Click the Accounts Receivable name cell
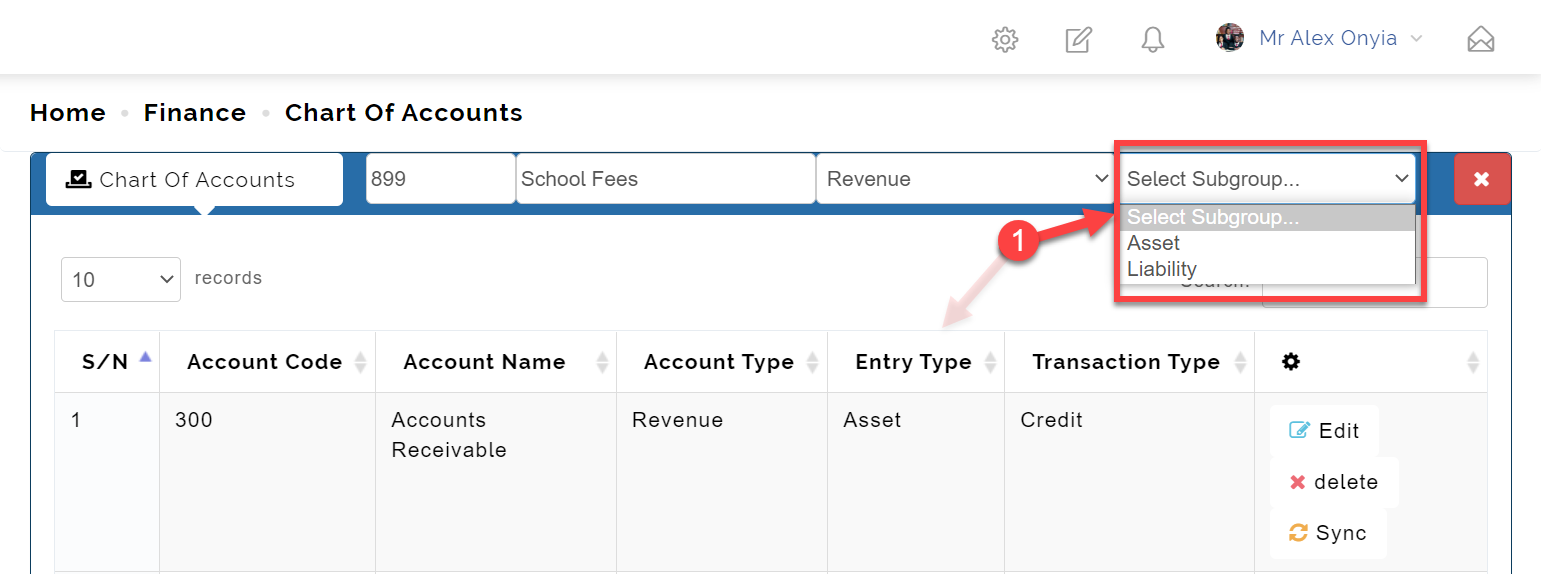1541x574 pixels. coord(496,482)
